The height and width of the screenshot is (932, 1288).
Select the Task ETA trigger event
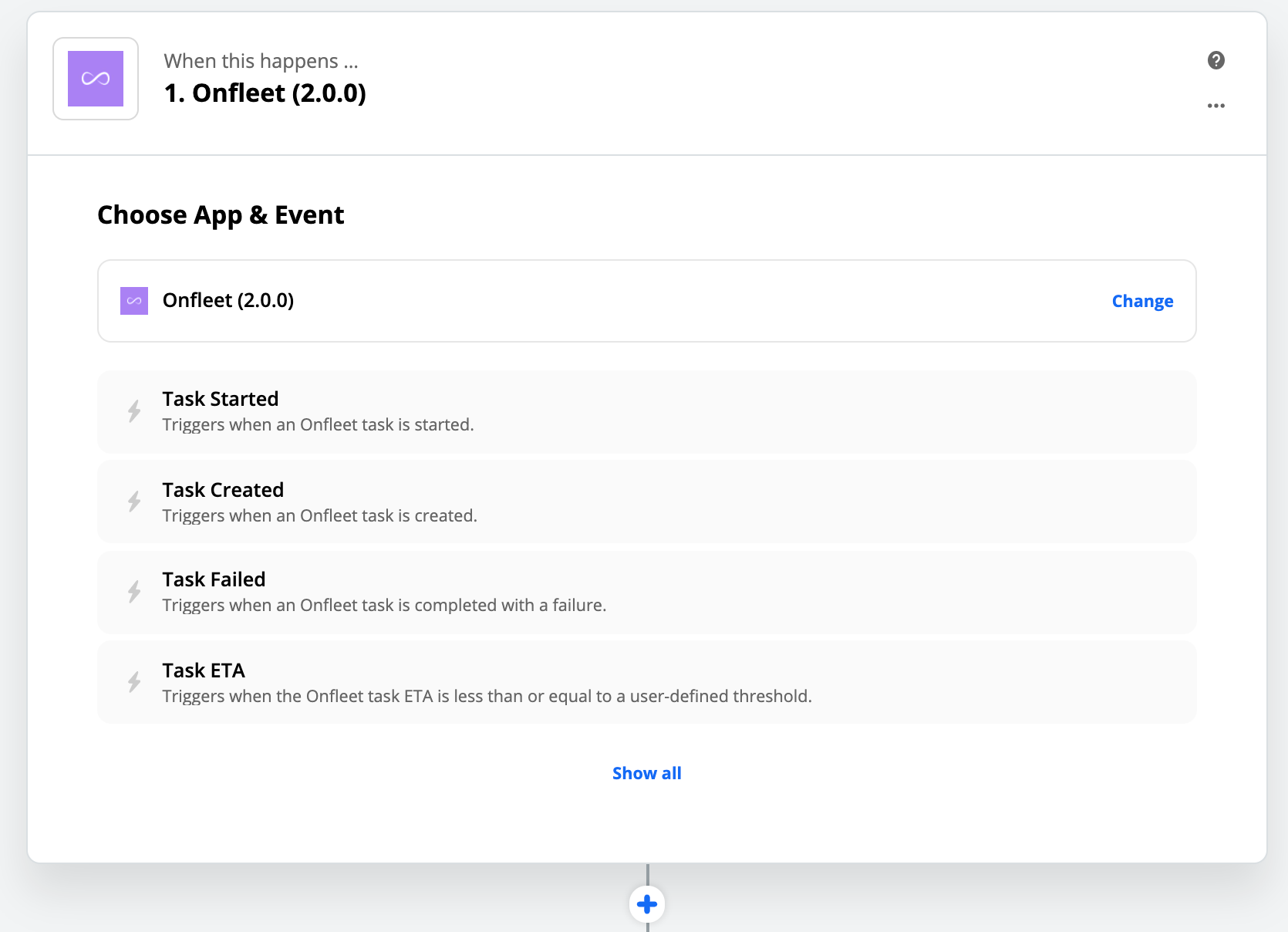pos(647,683)
